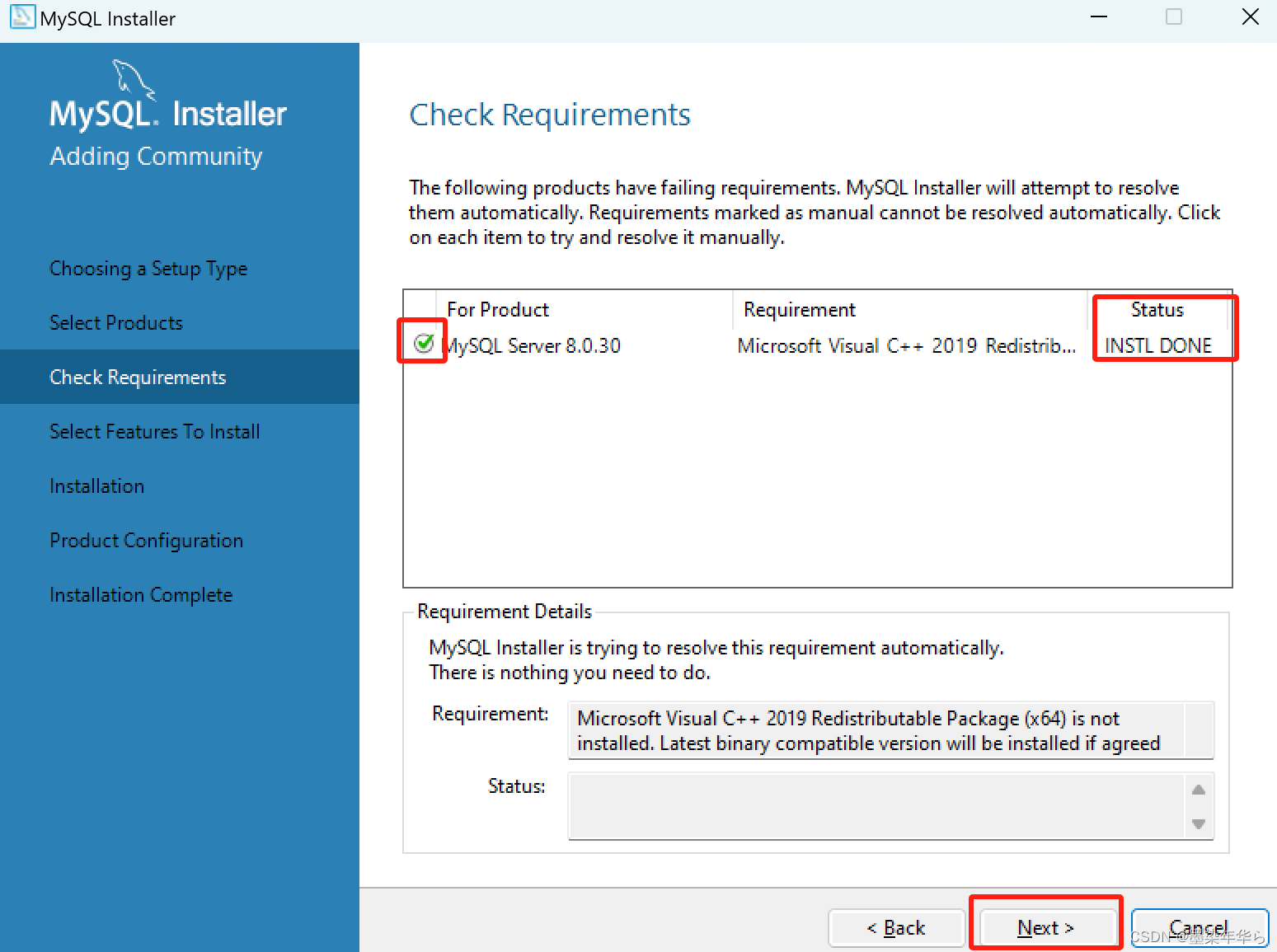The height and width of the screenshot is (952, 1277).
Task: Minimize the MySQL Installer window
Action: (x=1099, y=17)
